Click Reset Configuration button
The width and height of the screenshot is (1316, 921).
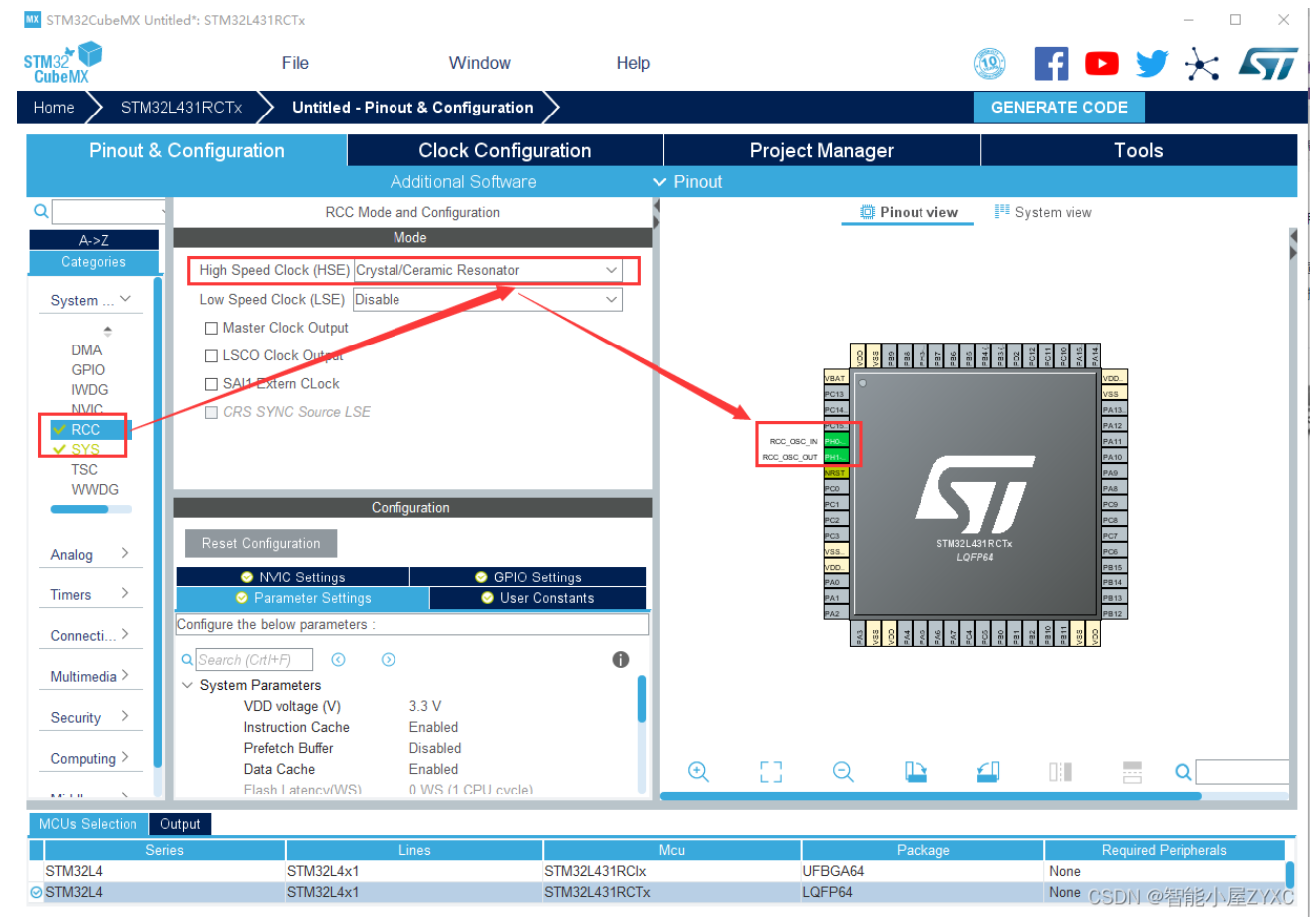point(261,543)
